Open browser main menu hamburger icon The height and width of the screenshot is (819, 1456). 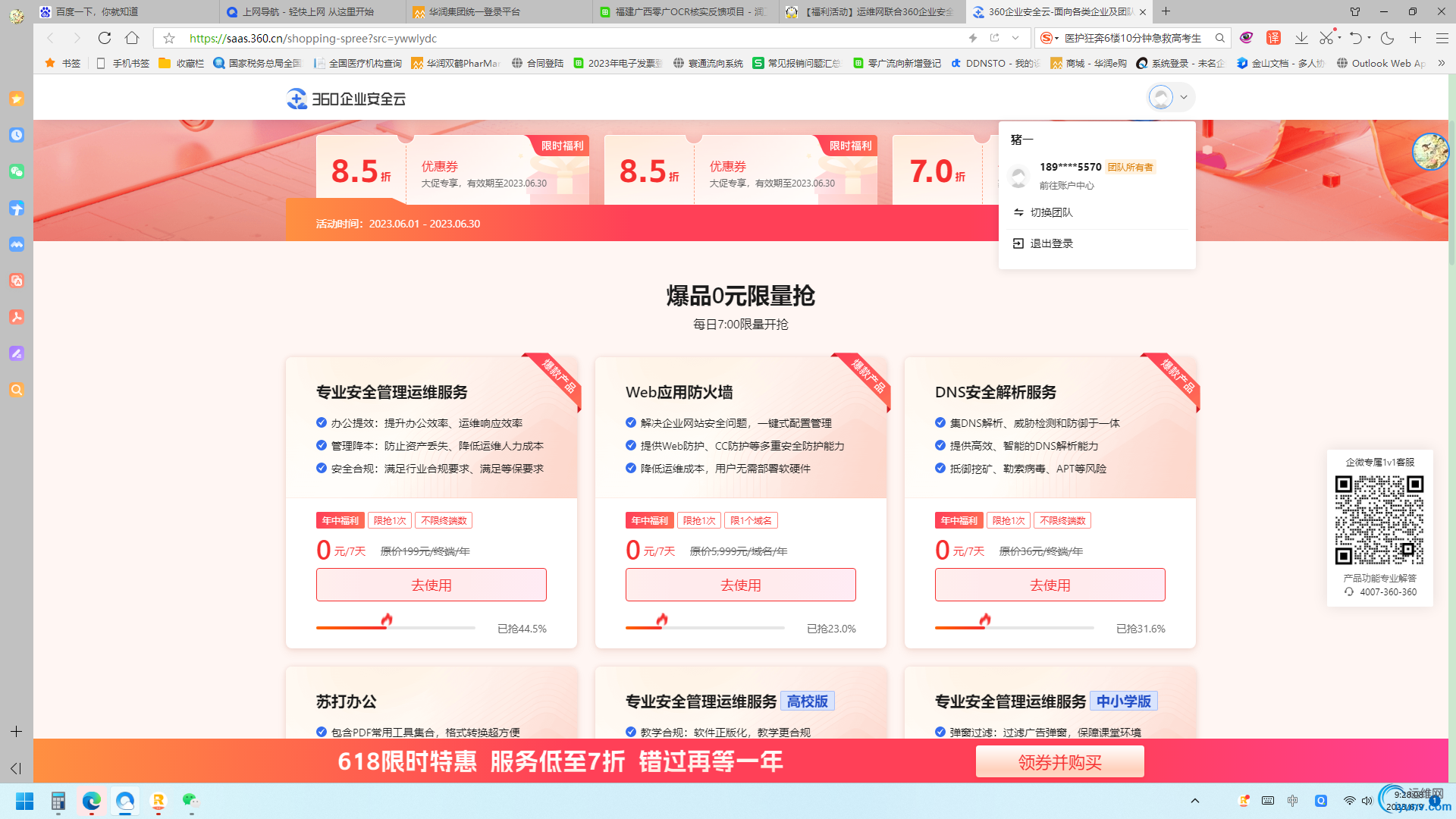[x=1442, y=38]
